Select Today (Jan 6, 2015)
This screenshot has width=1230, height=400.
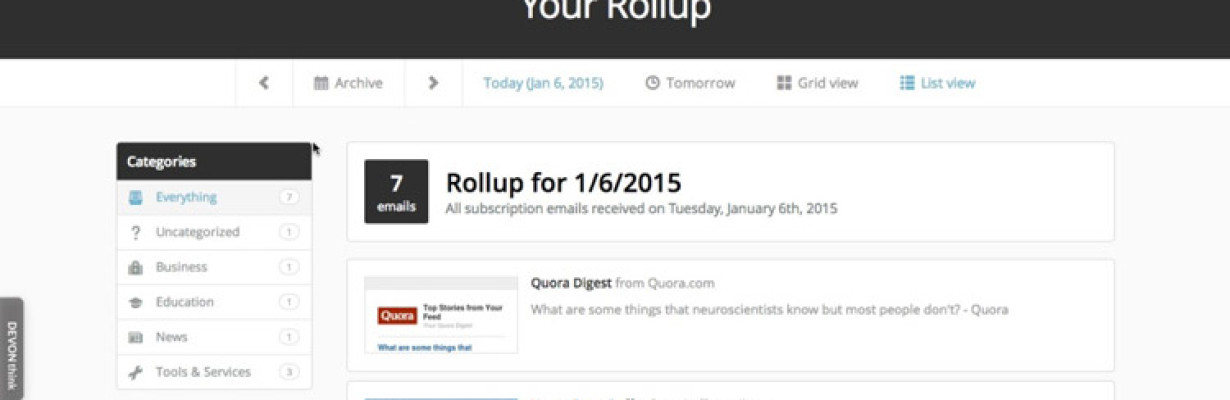click(x=543, y=83)
